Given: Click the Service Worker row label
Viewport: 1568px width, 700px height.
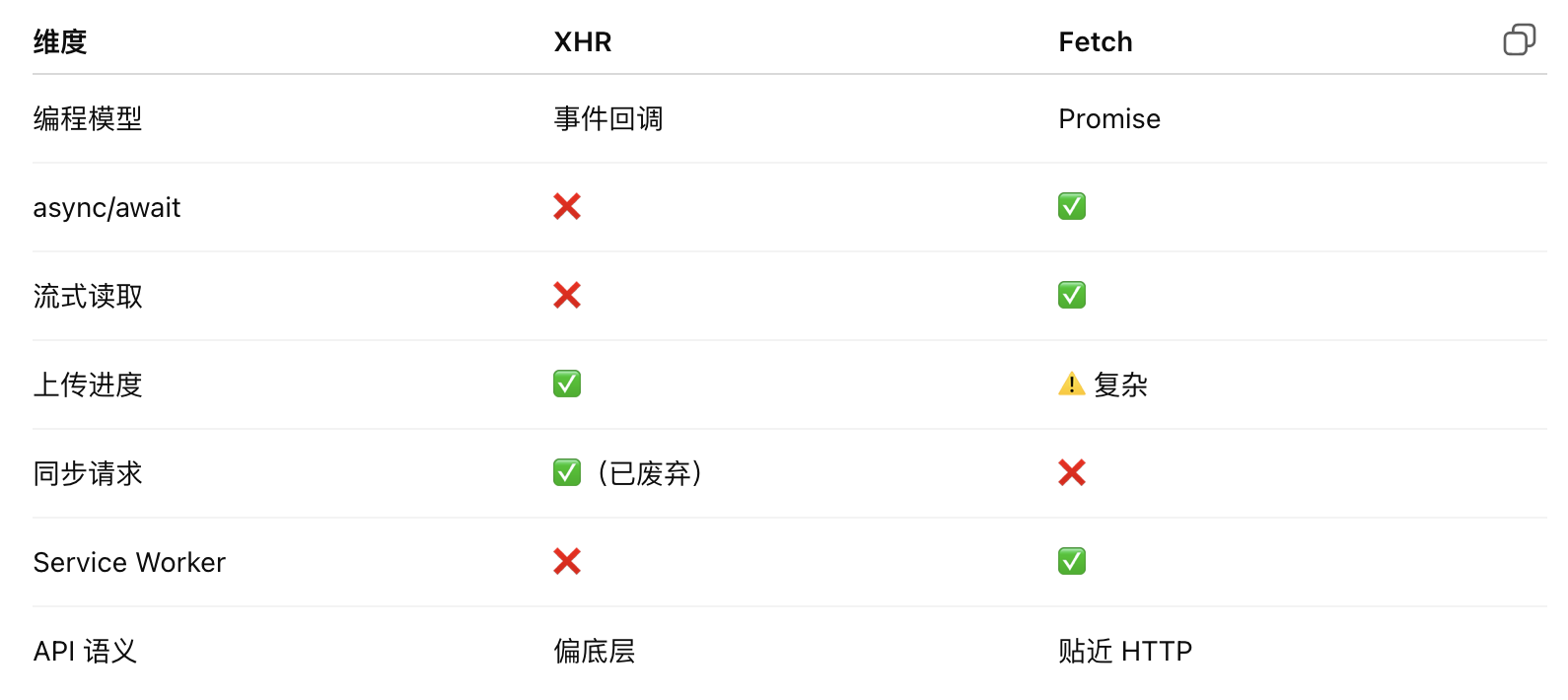Looking at the screenshot, I should click(129, 563).
